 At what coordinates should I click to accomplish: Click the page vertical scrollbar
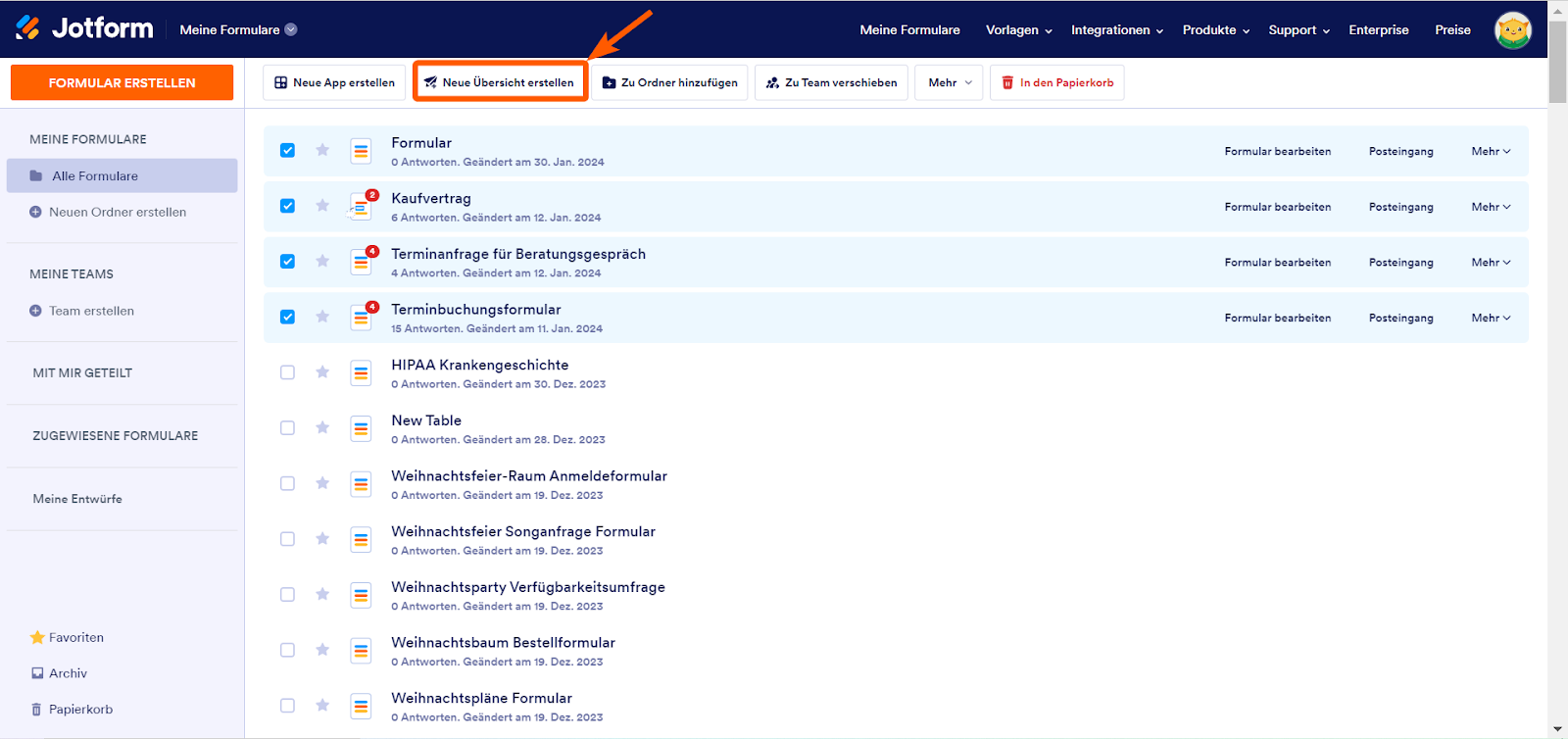click(x=1557, y=392)
